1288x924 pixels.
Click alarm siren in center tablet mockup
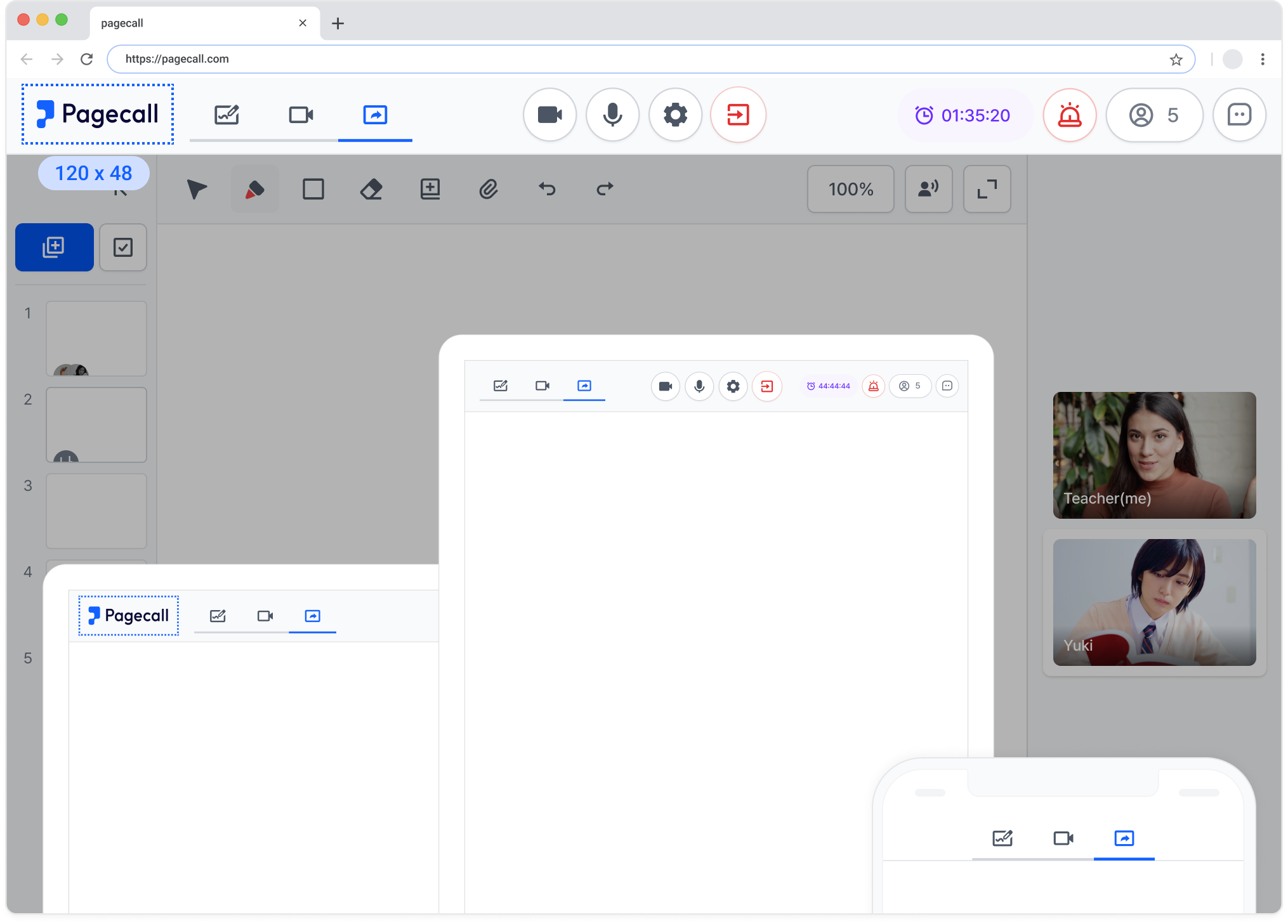[x=874, y=386]
